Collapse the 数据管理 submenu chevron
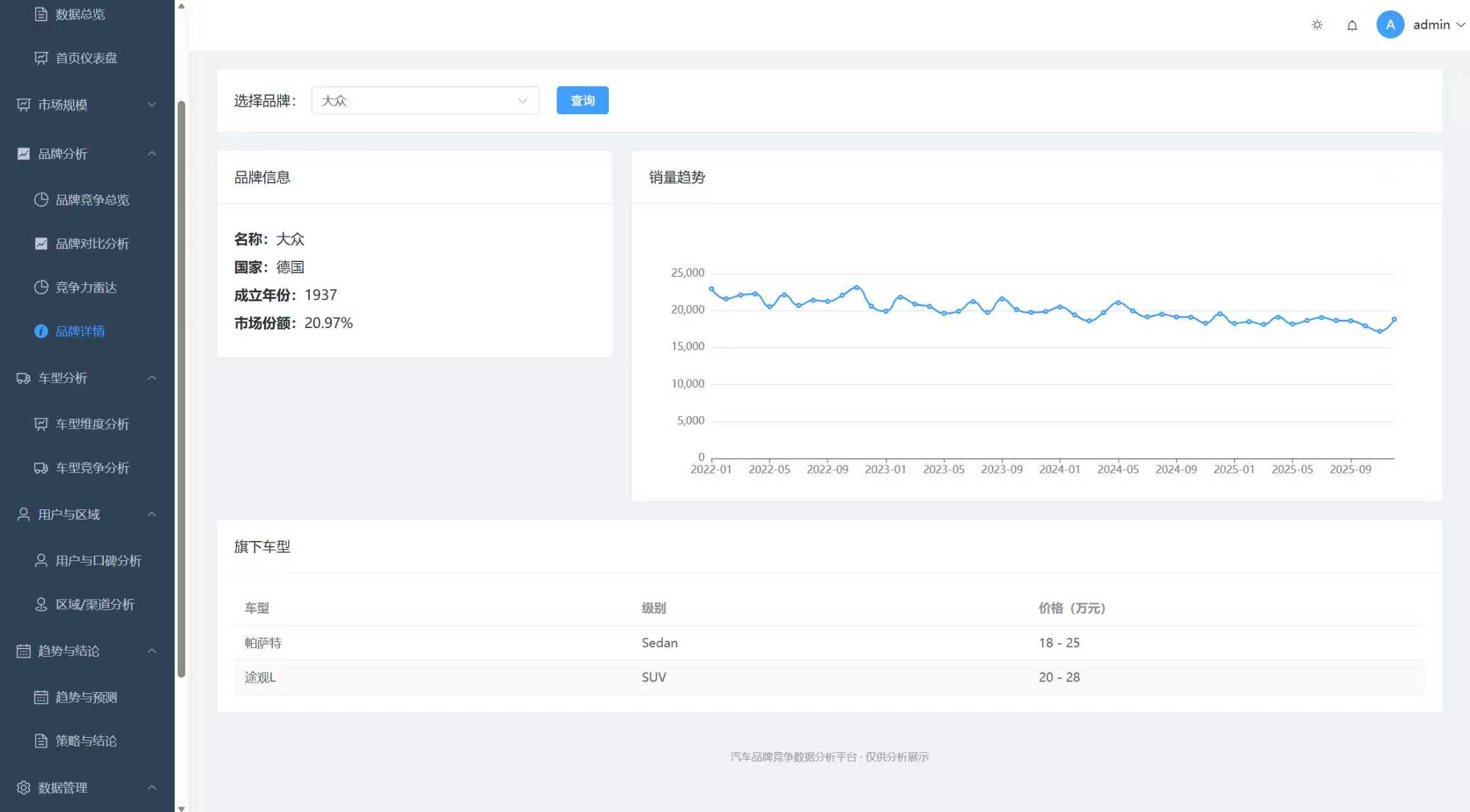1470x812 pixels. [152, 788]
